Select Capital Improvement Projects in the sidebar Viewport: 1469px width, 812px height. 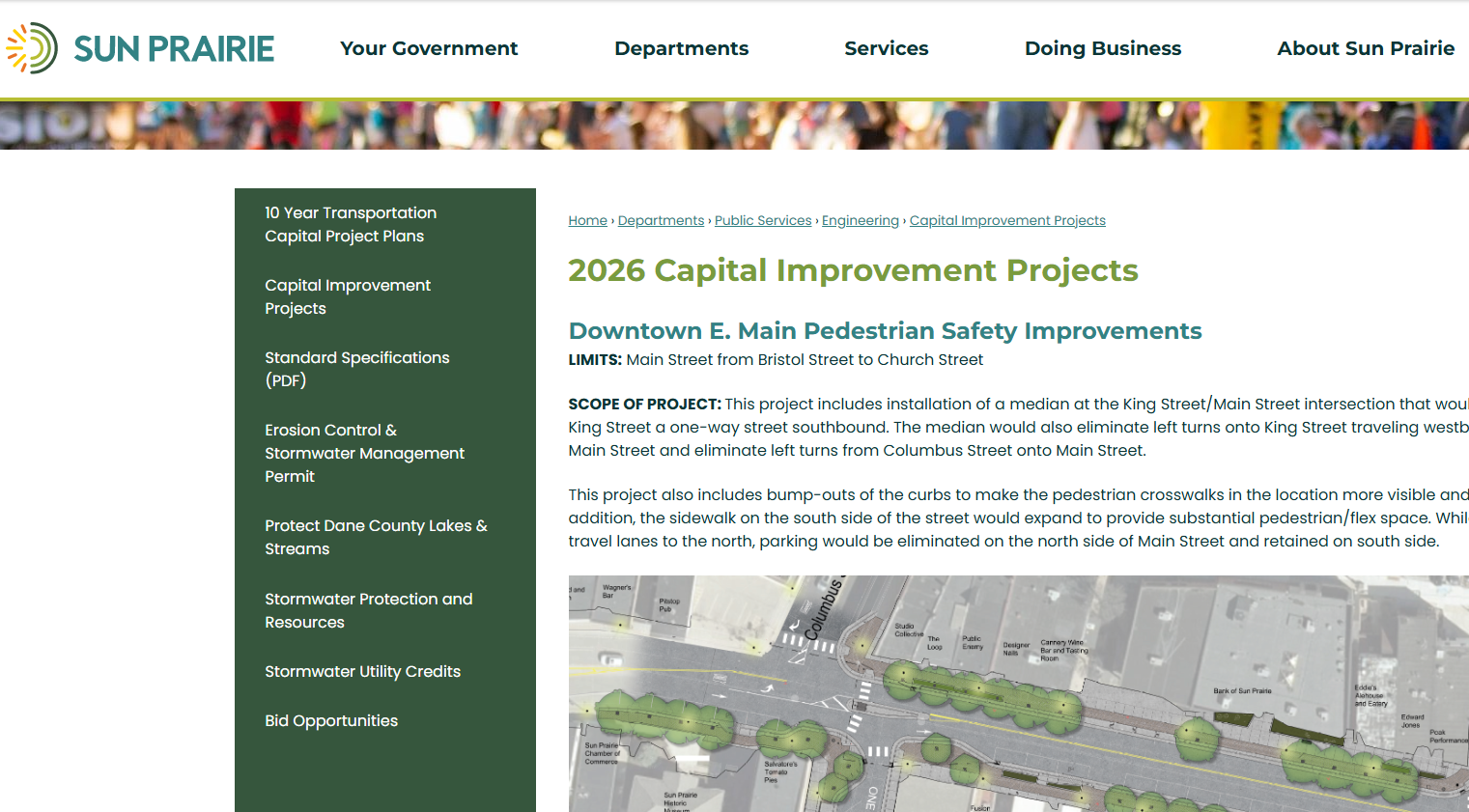pos(348,296)
